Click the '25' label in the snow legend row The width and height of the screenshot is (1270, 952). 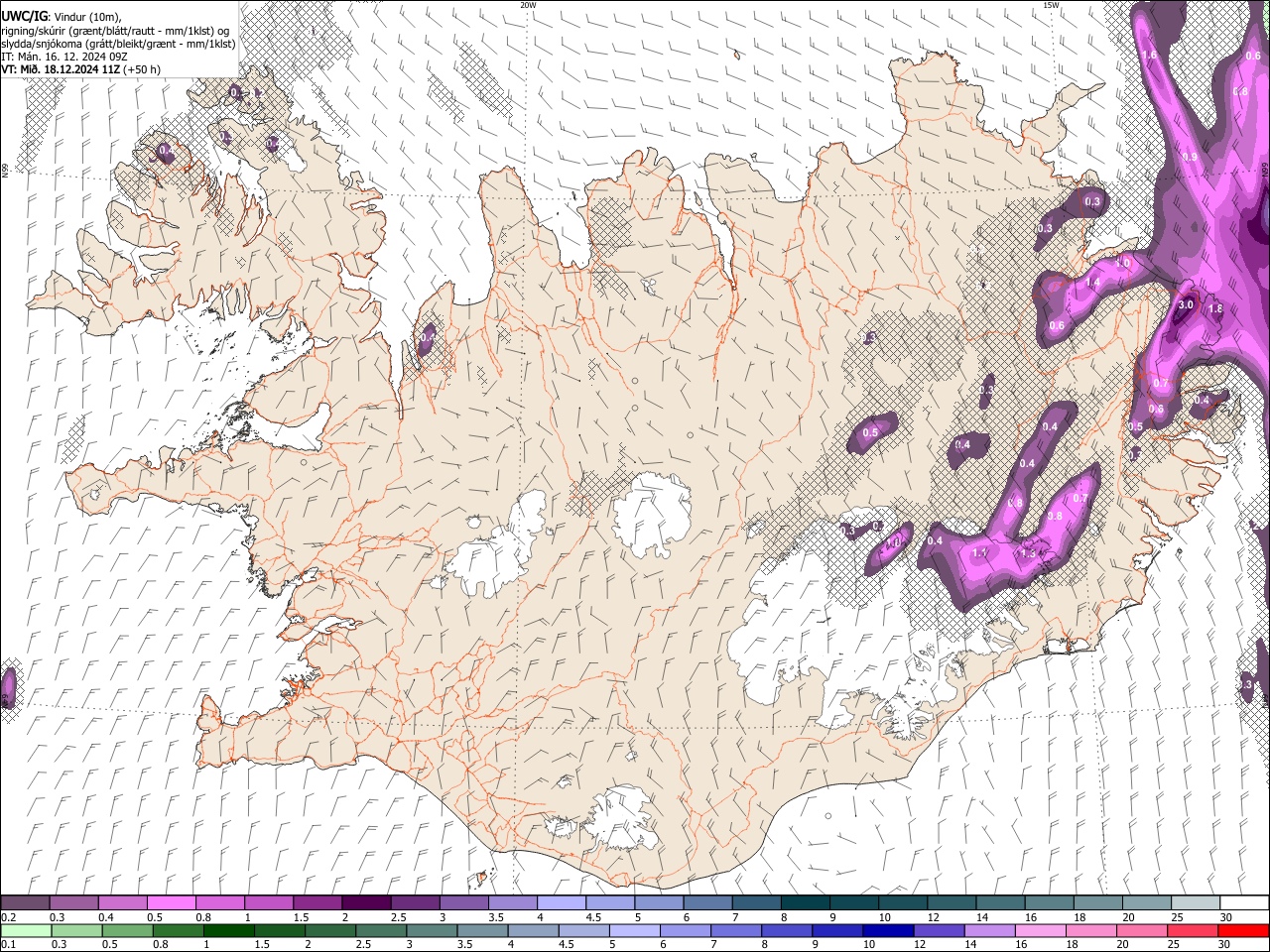click(1176, 917)
